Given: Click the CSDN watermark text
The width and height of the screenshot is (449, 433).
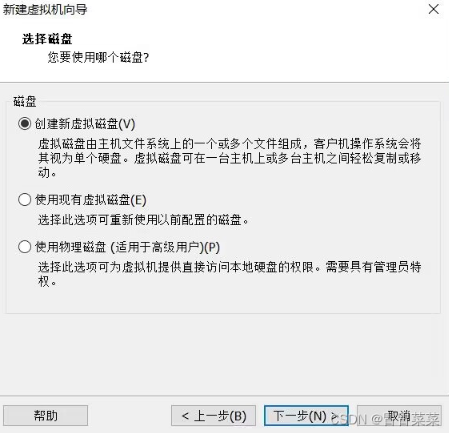Looking at the screenshot, I should point(385,419).
